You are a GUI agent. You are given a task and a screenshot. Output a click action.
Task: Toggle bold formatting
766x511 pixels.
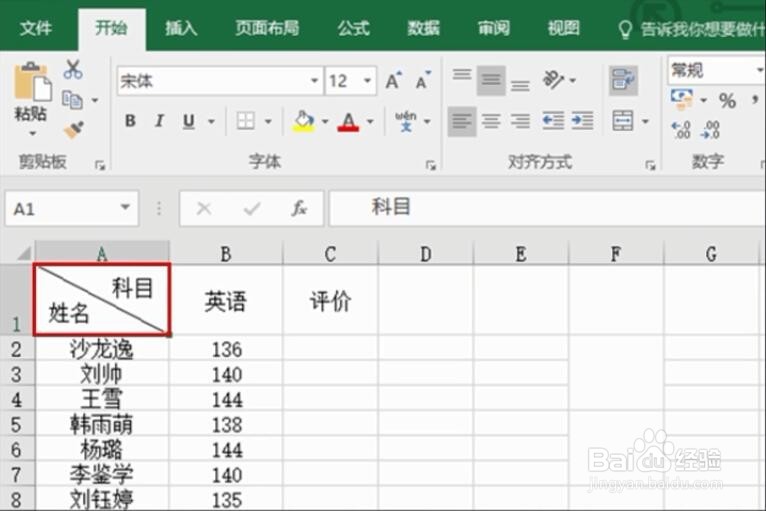[x=130, y=121]
